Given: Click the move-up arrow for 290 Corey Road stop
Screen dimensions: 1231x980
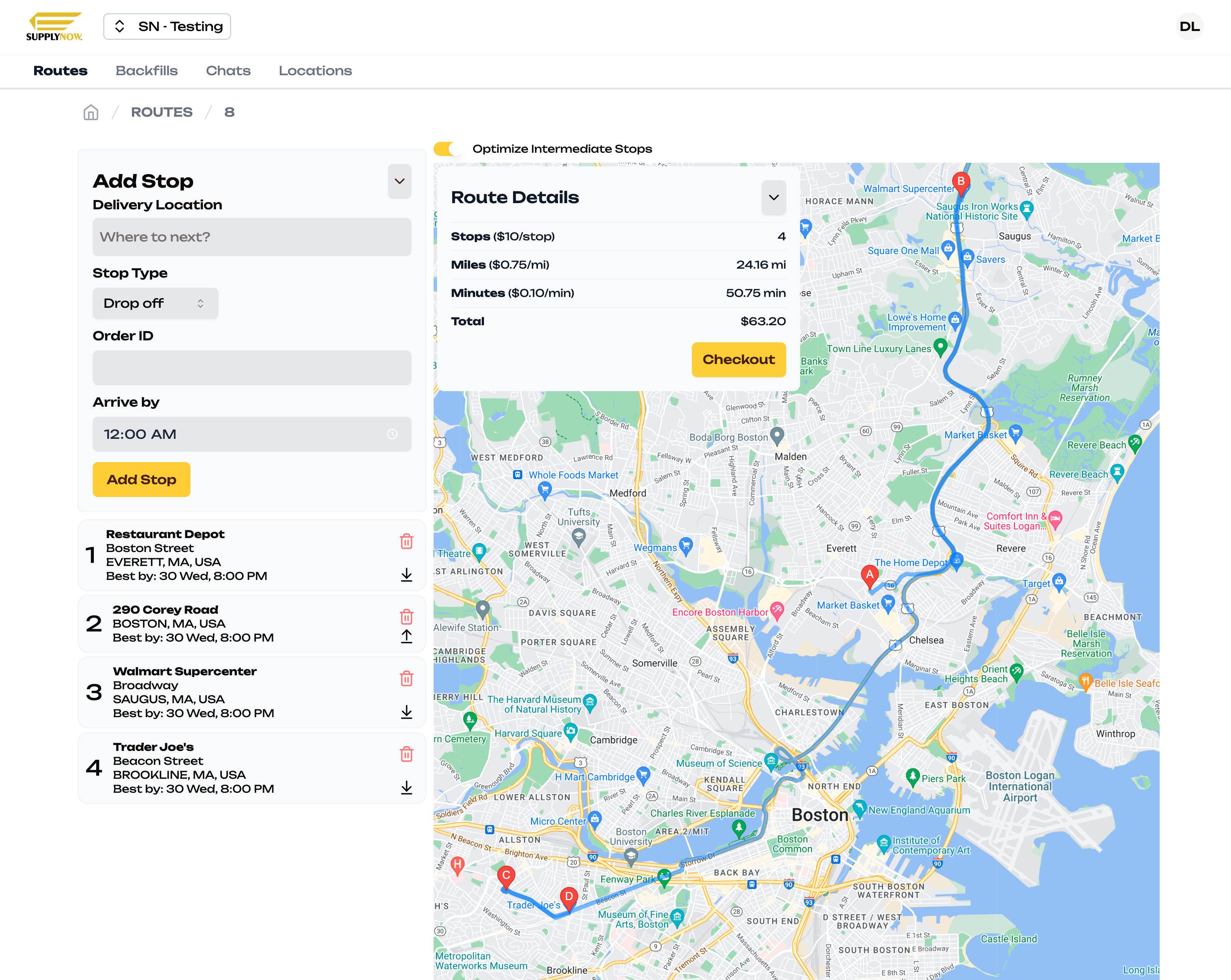Looking at the screenshot, I should [x=404, y=636].
